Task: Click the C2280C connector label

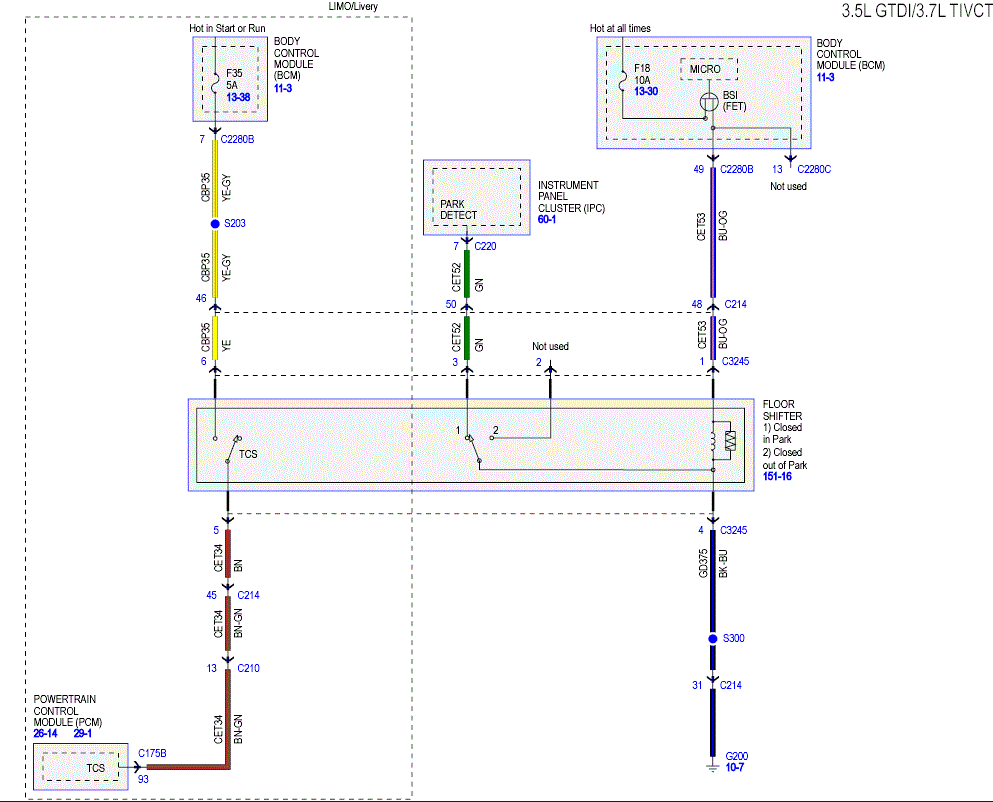Action: click(x=814, y=169)
